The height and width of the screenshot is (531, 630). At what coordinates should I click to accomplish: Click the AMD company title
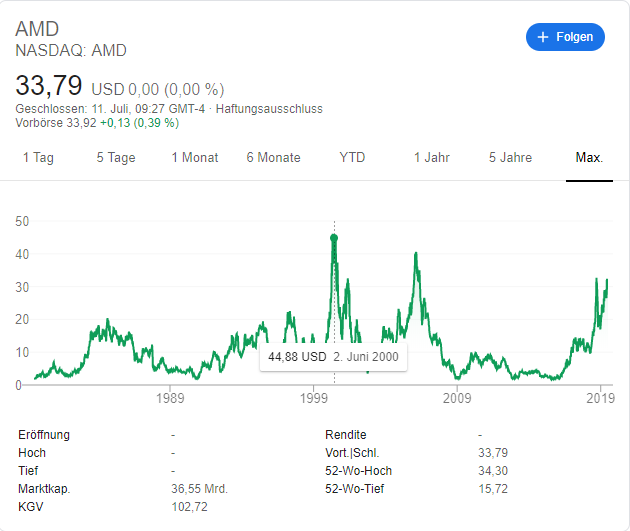37,29
